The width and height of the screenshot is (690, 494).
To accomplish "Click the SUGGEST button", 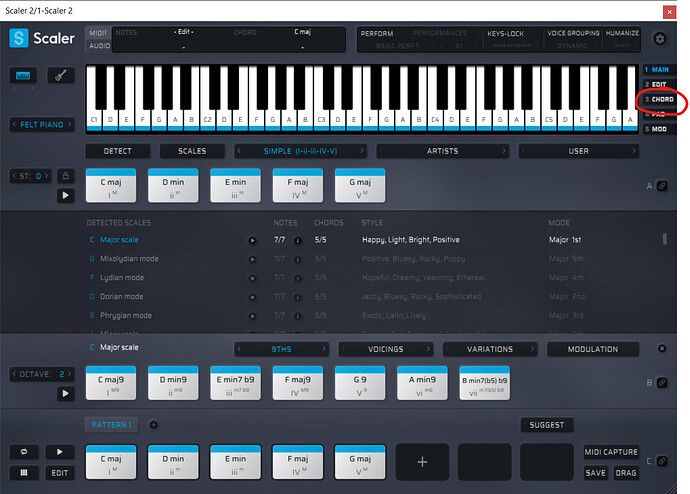I will click(x=547, y=425).
